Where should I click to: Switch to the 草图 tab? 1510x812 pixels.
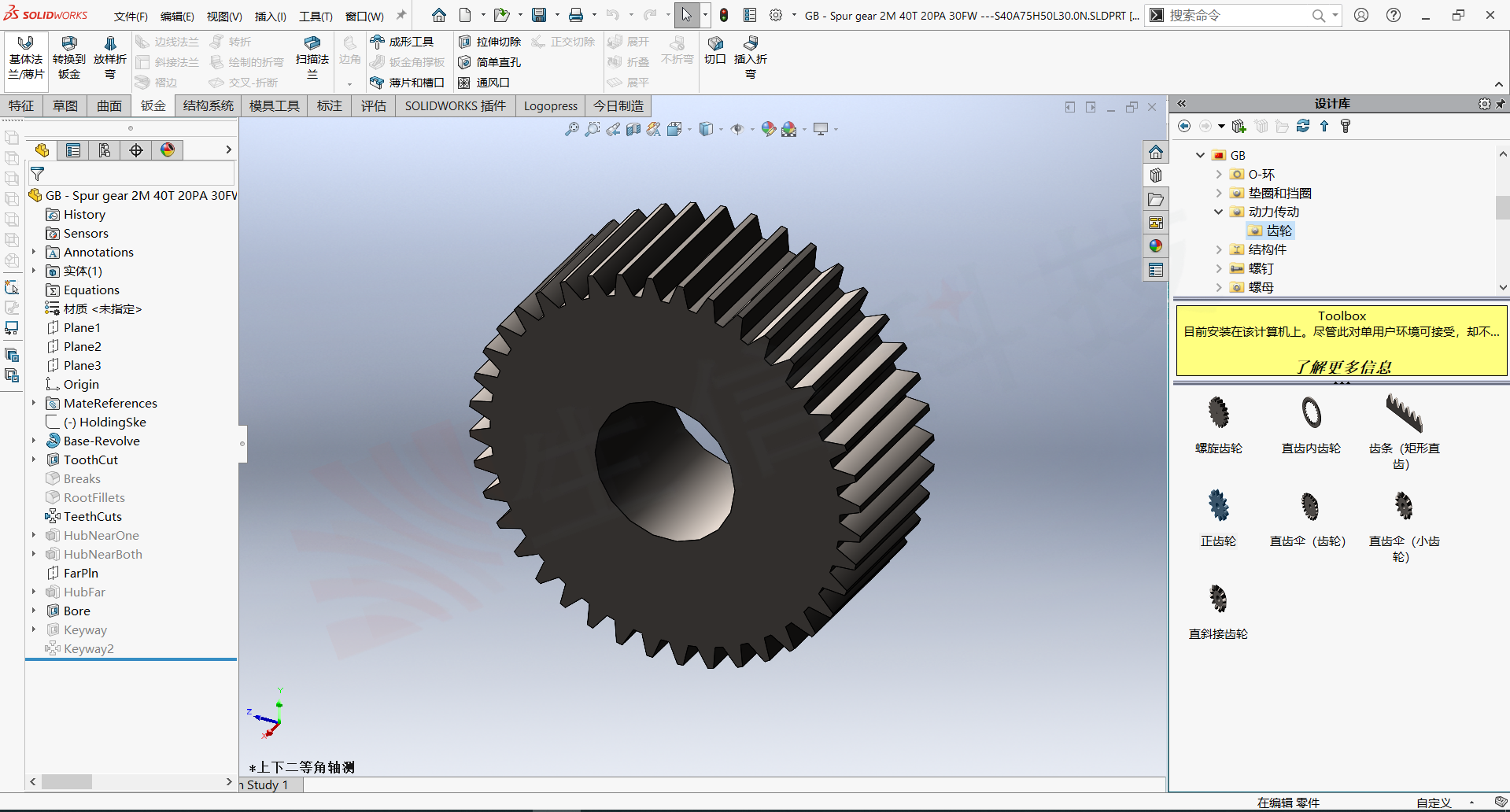[65, 106]
